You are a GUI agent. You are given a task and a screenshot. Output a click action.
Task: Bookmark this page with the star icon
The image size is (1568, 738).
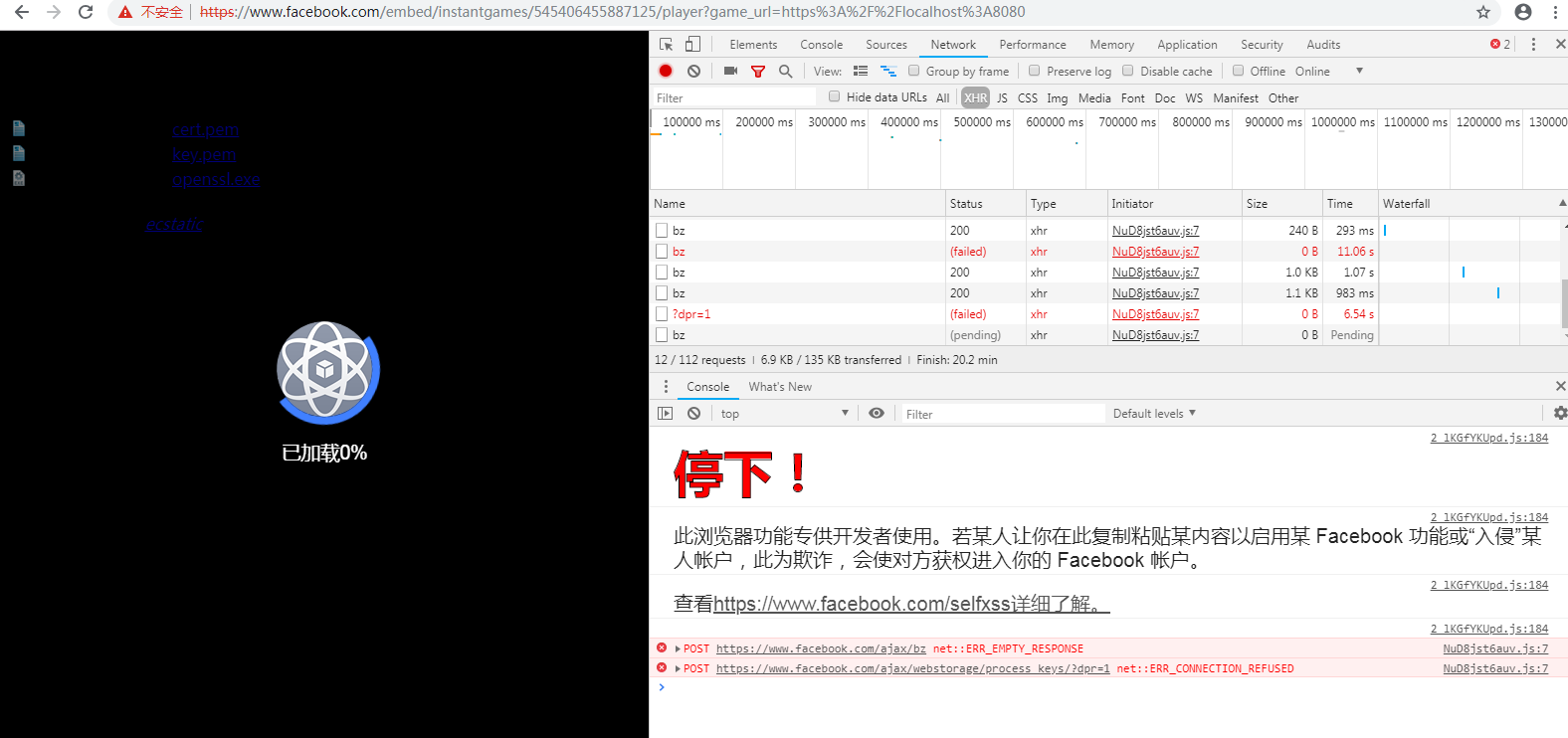pyautogui.click(x=1483, y=12)
